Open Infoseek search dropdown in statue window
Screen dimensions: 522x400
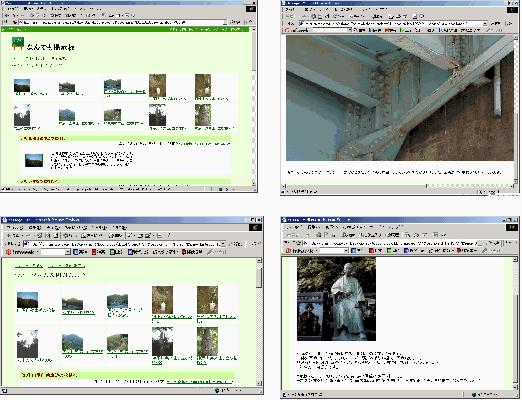[346, 250]
